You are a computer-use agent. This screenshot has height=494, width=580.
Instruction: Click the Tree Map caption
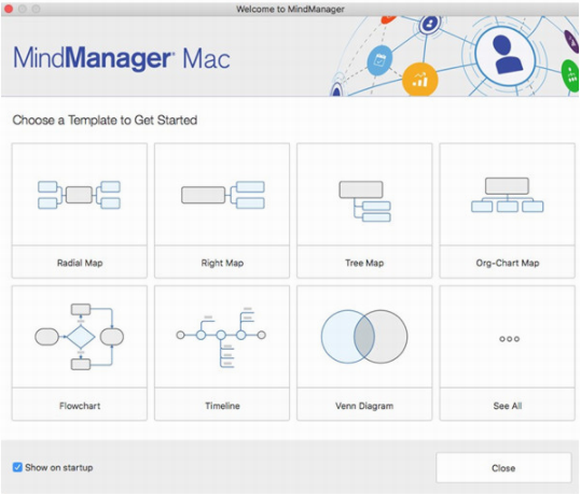(365, 263)
